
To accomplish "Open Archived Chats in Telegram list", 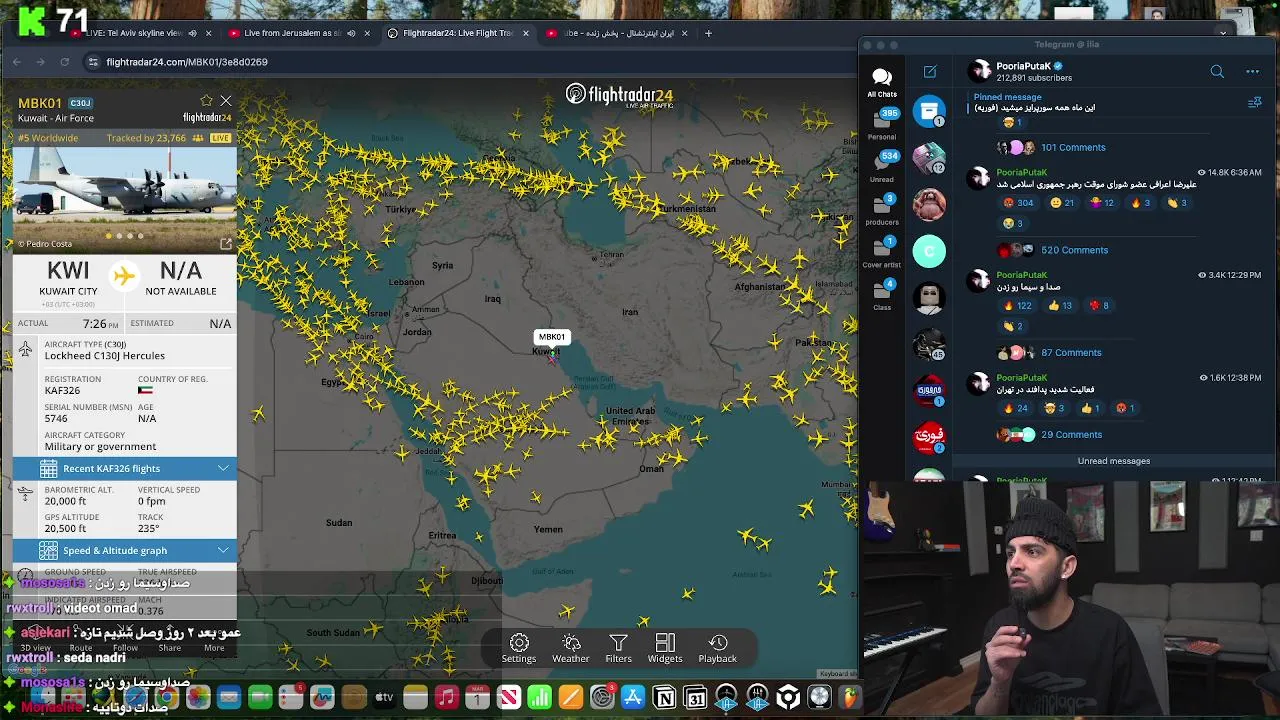I will click(x=929, y=113).
